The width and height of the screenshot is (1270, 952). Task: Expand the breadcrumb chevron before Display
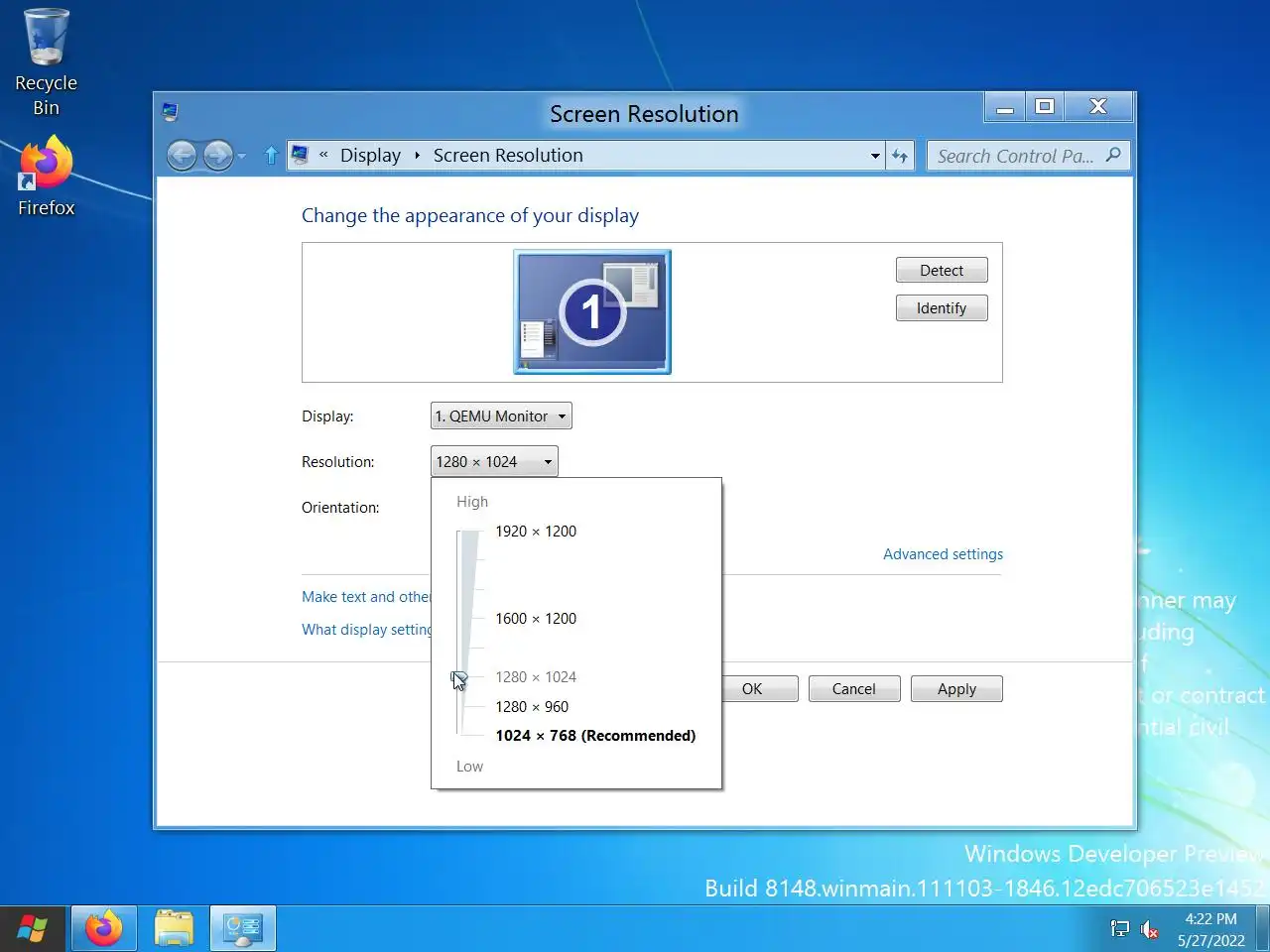coord(323,155)
